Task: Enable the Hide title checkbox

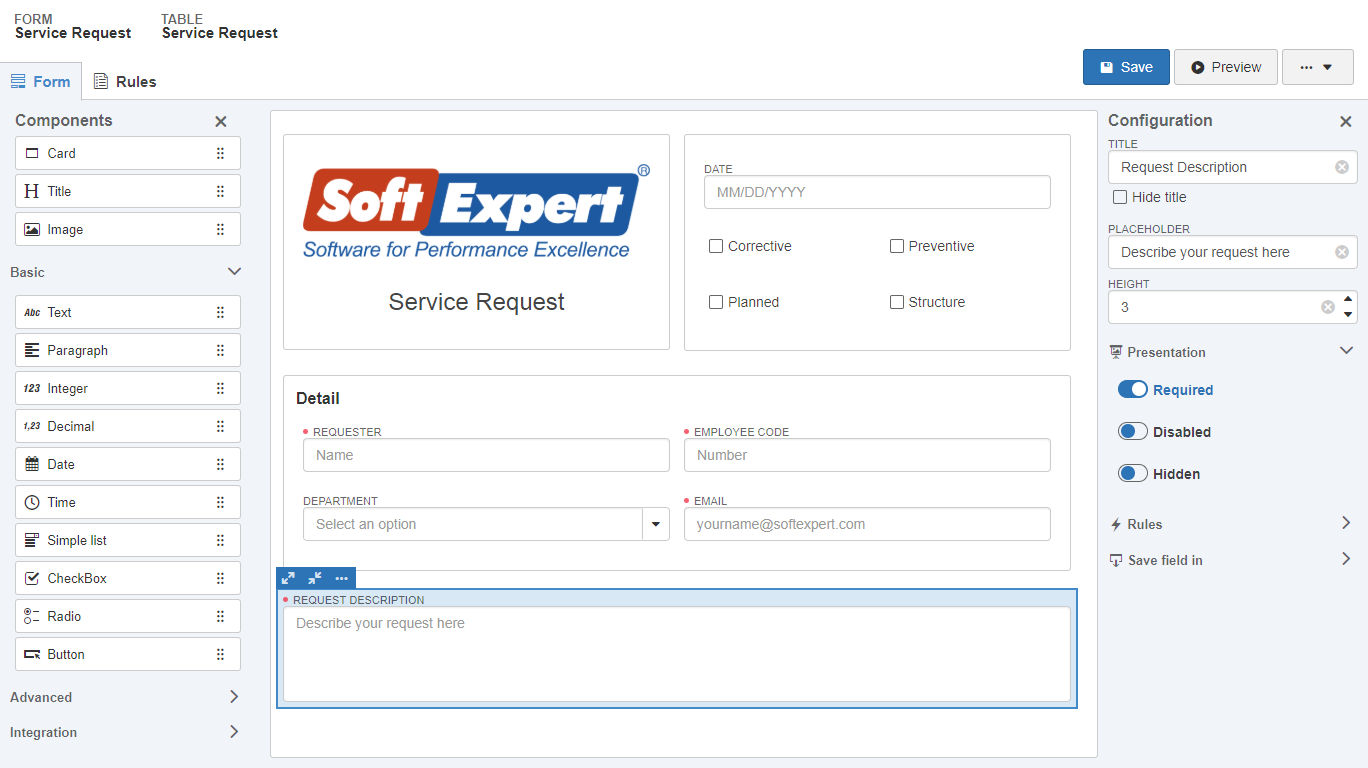Action: (1119, 197)
